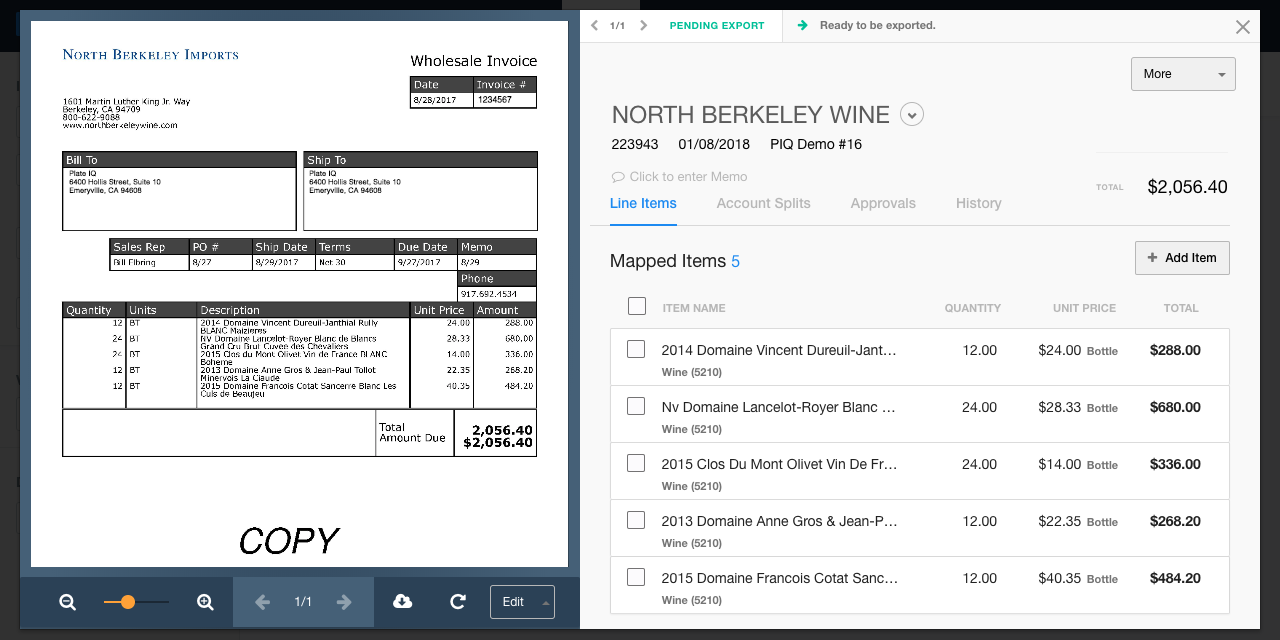The width and height of the screenshot is (1280, 640).
Task: Click to enter Memo field
Action: [x=688, y=177]
